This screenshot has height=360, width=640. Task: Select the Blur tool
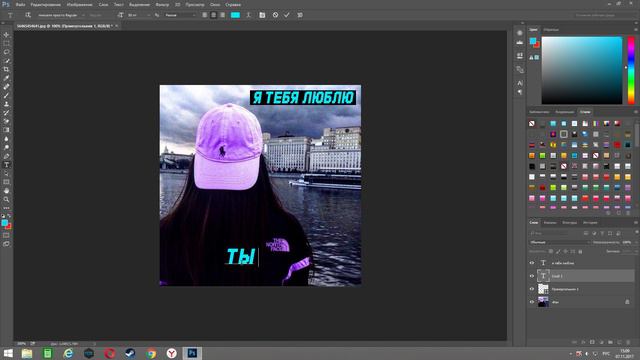coord(6,139)
